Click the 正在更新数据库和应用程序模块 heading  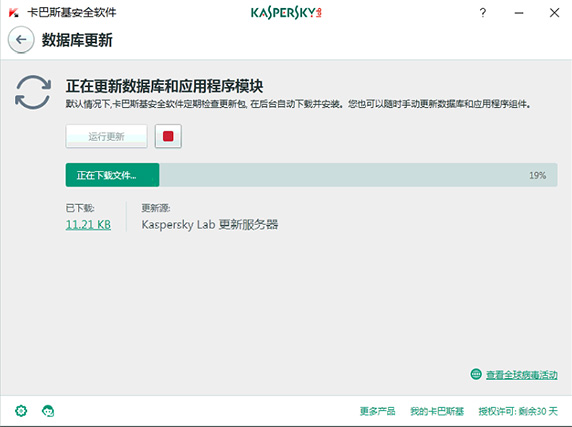(165, 86)
